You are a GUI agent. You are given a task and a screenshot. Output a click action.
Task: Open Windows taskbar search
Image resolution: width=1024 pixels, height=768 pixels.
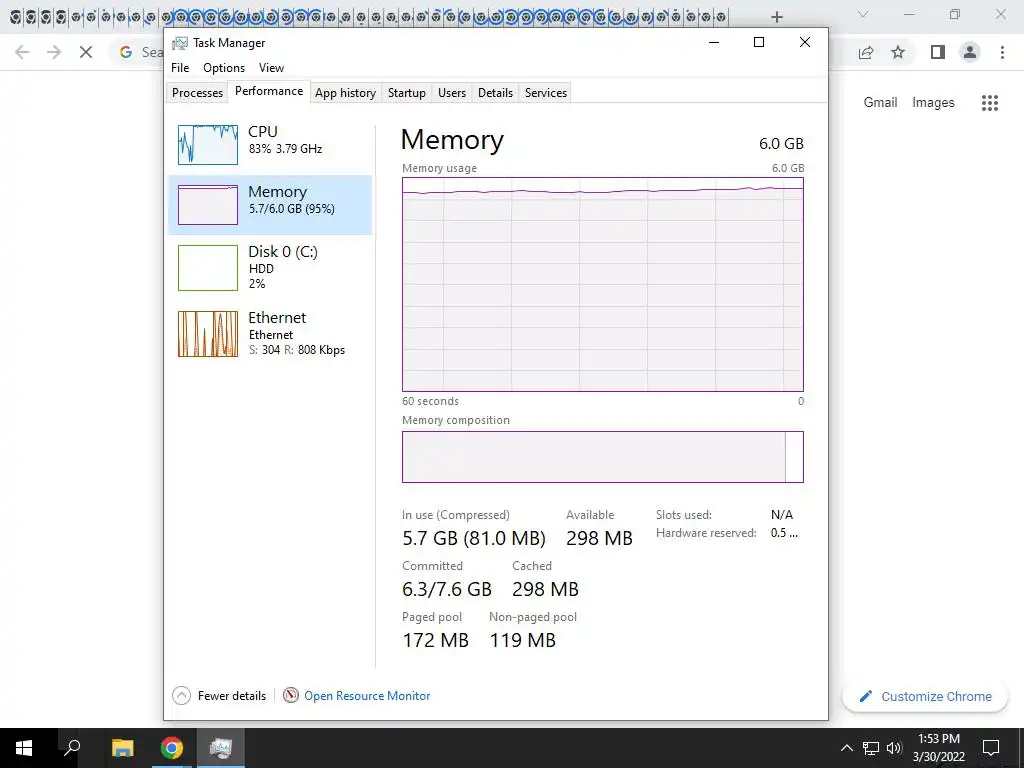tap(72, 748)
